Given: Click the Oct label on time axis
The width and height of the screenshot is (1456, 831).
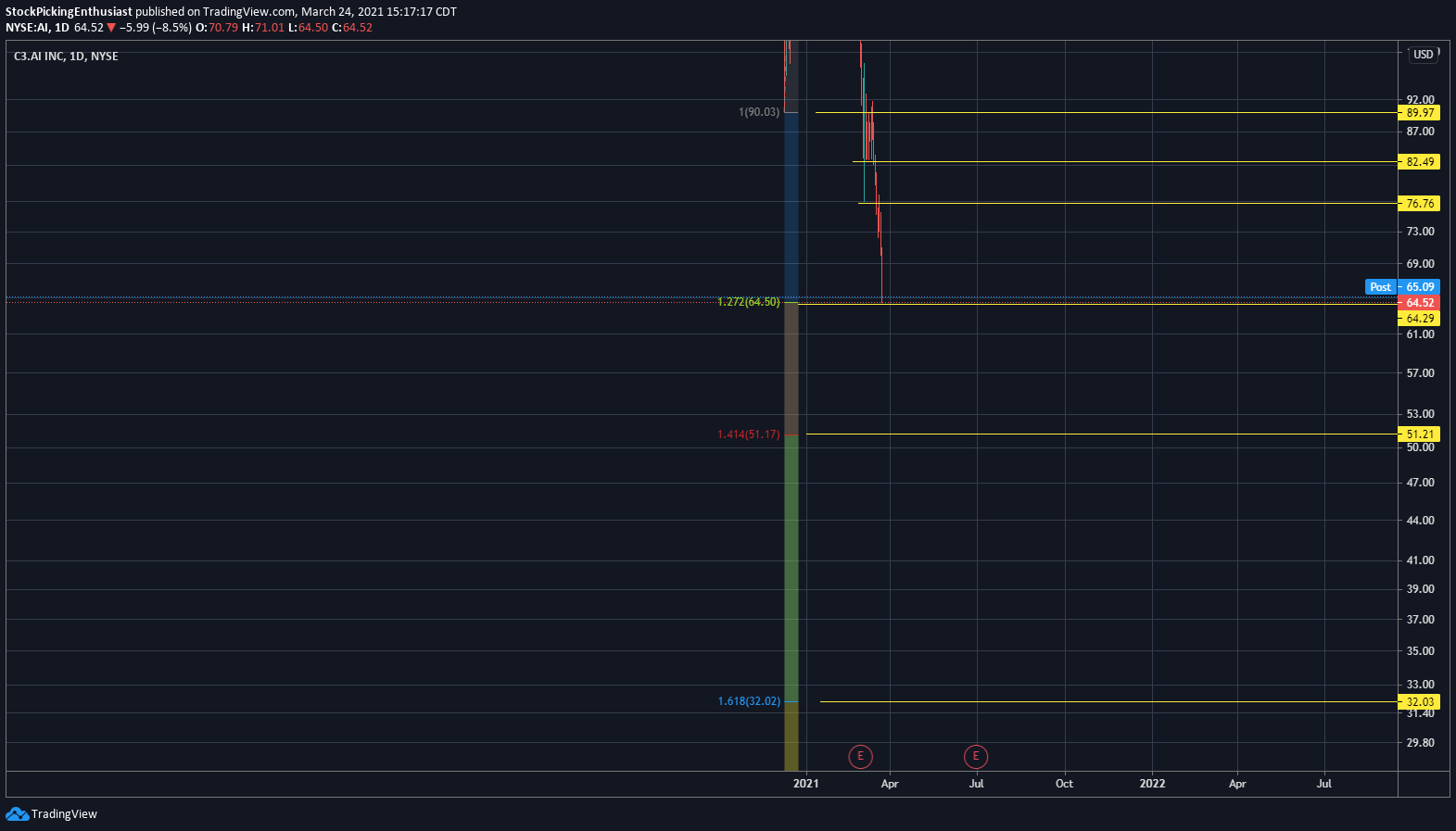Looking at the screenshot, I should click(x=1064, y=784).
